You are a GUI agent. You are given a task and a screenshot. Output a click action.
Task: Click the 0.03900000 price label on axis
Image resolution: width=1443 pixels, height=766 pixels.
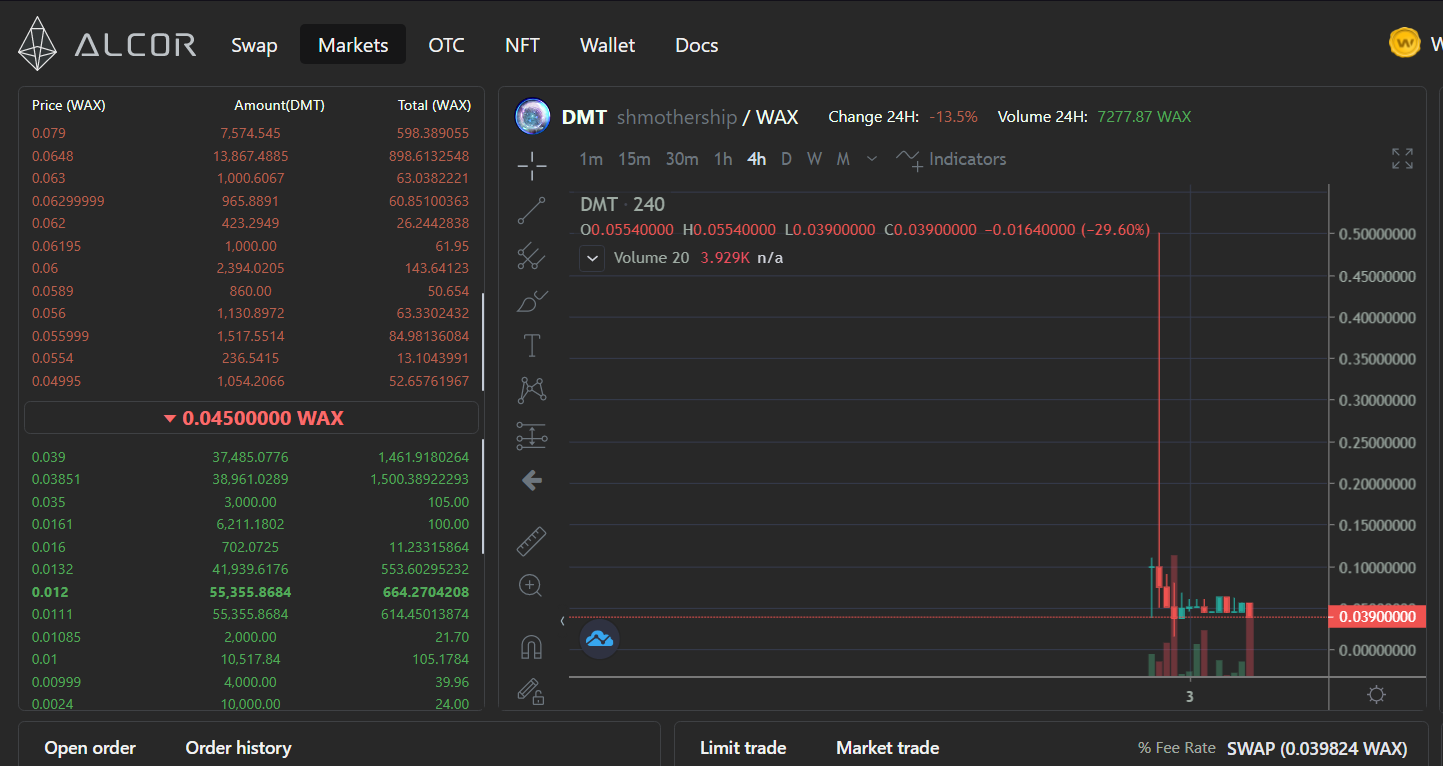(1377, 617)
